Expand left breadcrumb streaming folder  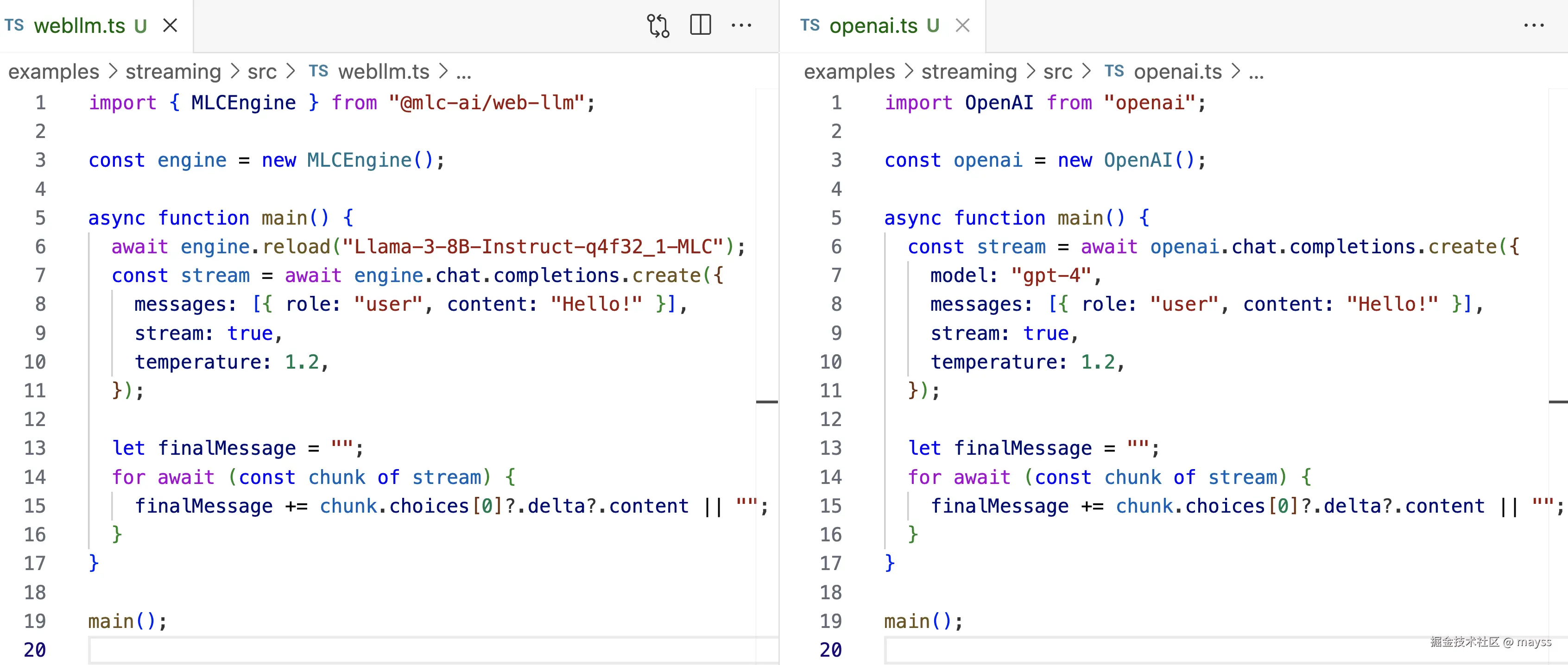pyautogui.click(x=173, y=72)
